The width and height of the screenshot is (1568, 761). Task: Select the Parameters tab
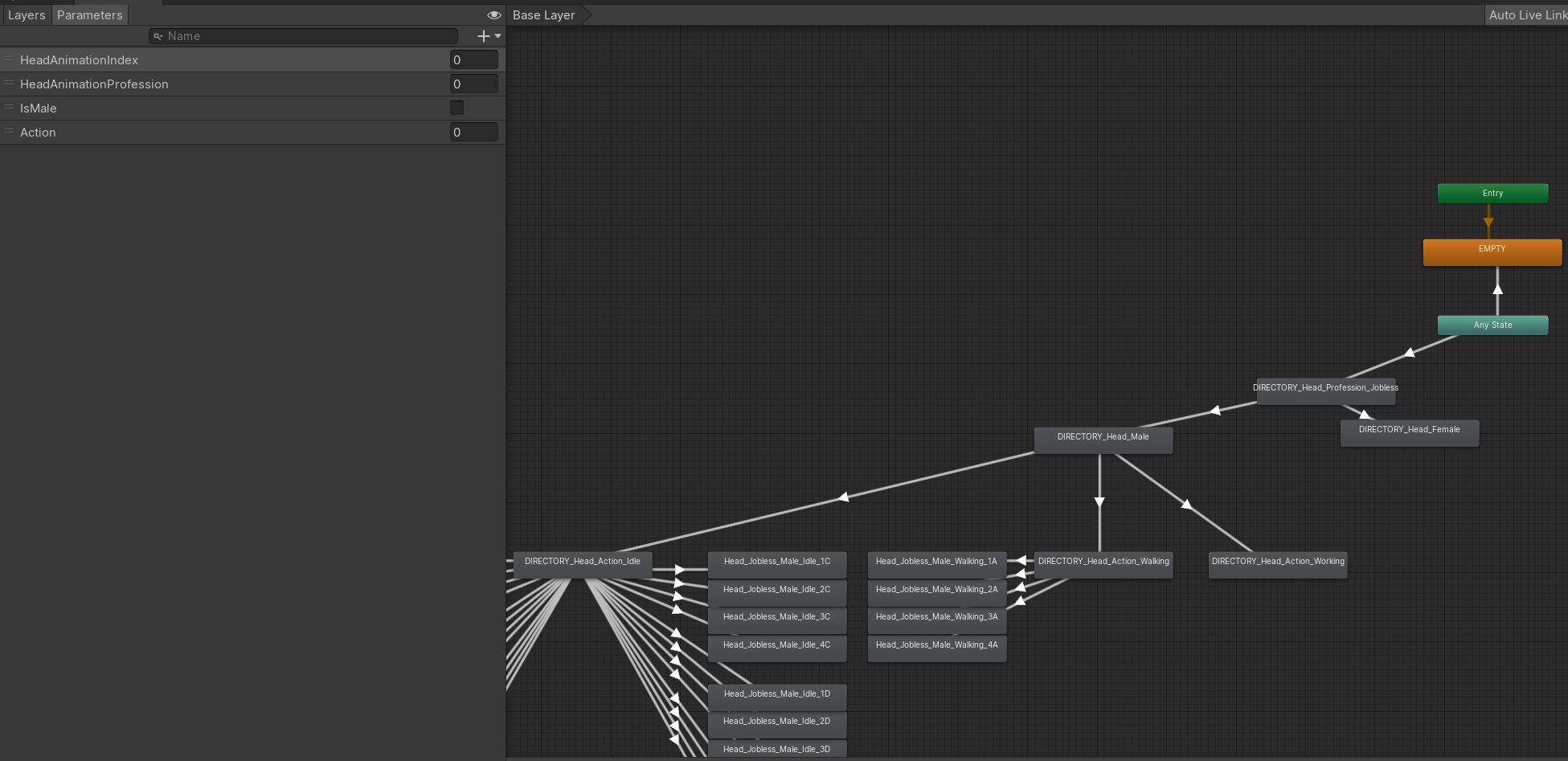[x=89, y=15]
